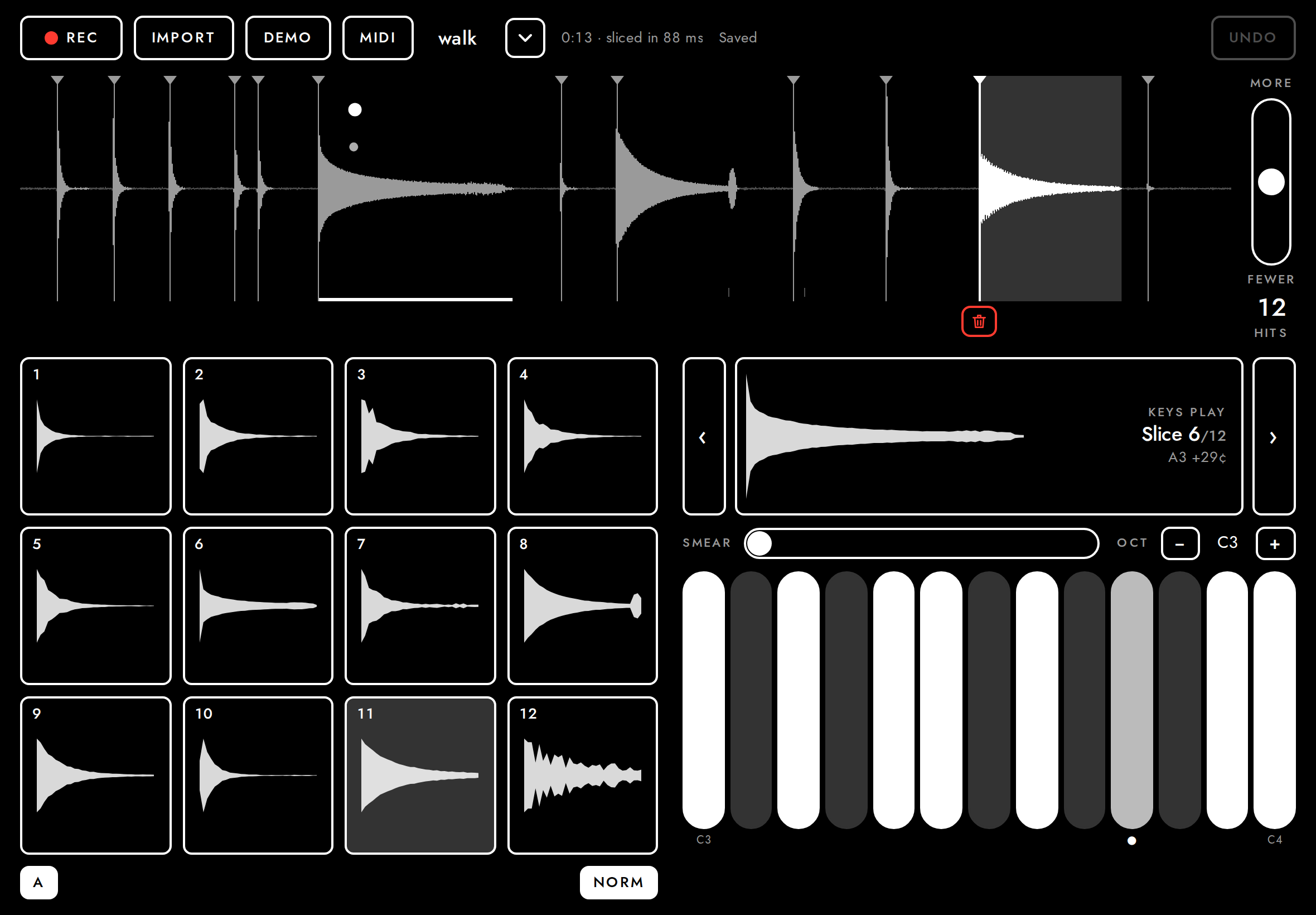Lower the octave with minus button
The height and width of the screenshot is (915, 1316).
[x=1179, y=543]
